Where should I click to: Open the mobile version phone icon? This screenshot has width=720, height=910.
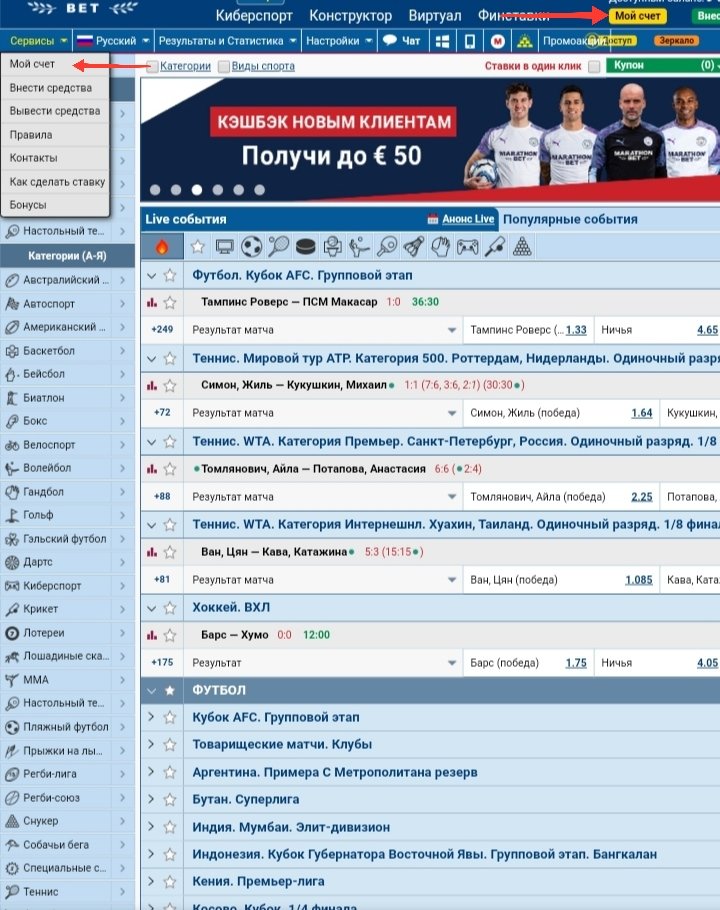click(x=470, y=41)
